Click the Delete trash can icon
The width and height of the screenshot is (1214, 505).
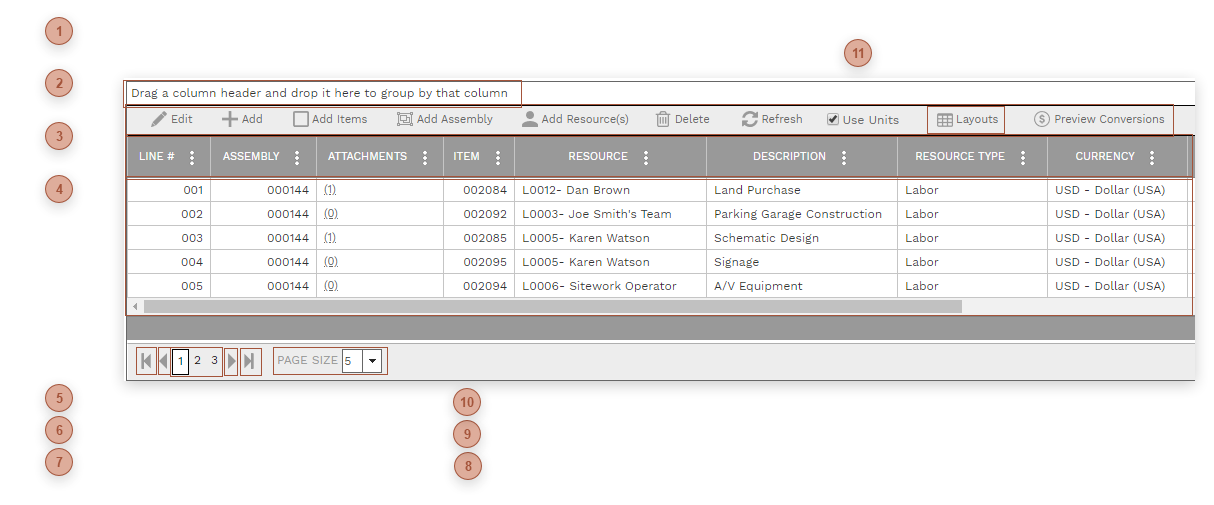click(663, 119)
